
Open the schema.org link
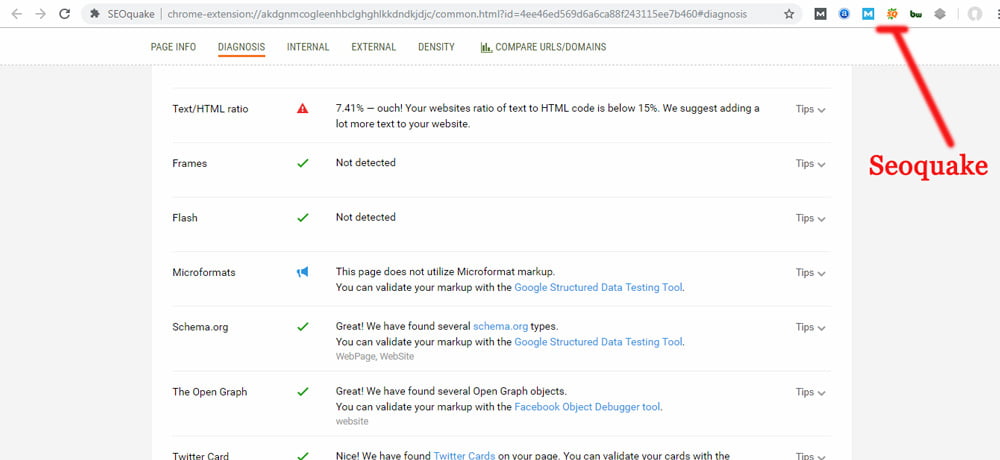501,326
